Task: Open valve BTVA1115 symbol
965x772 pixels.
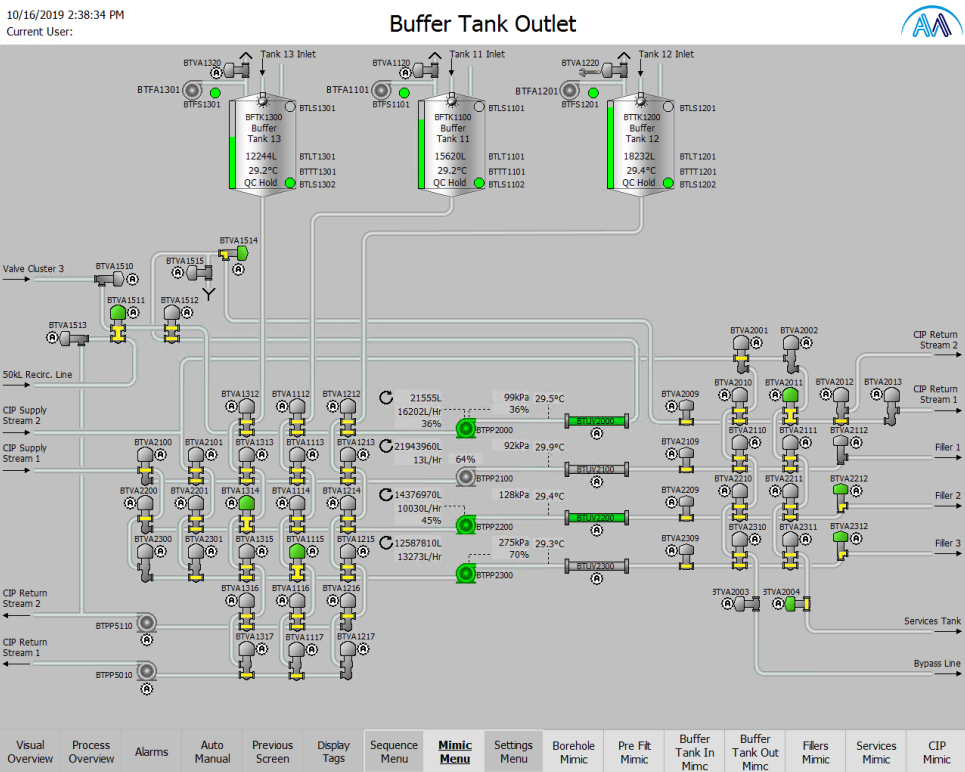Action: [x=297, y=562]
